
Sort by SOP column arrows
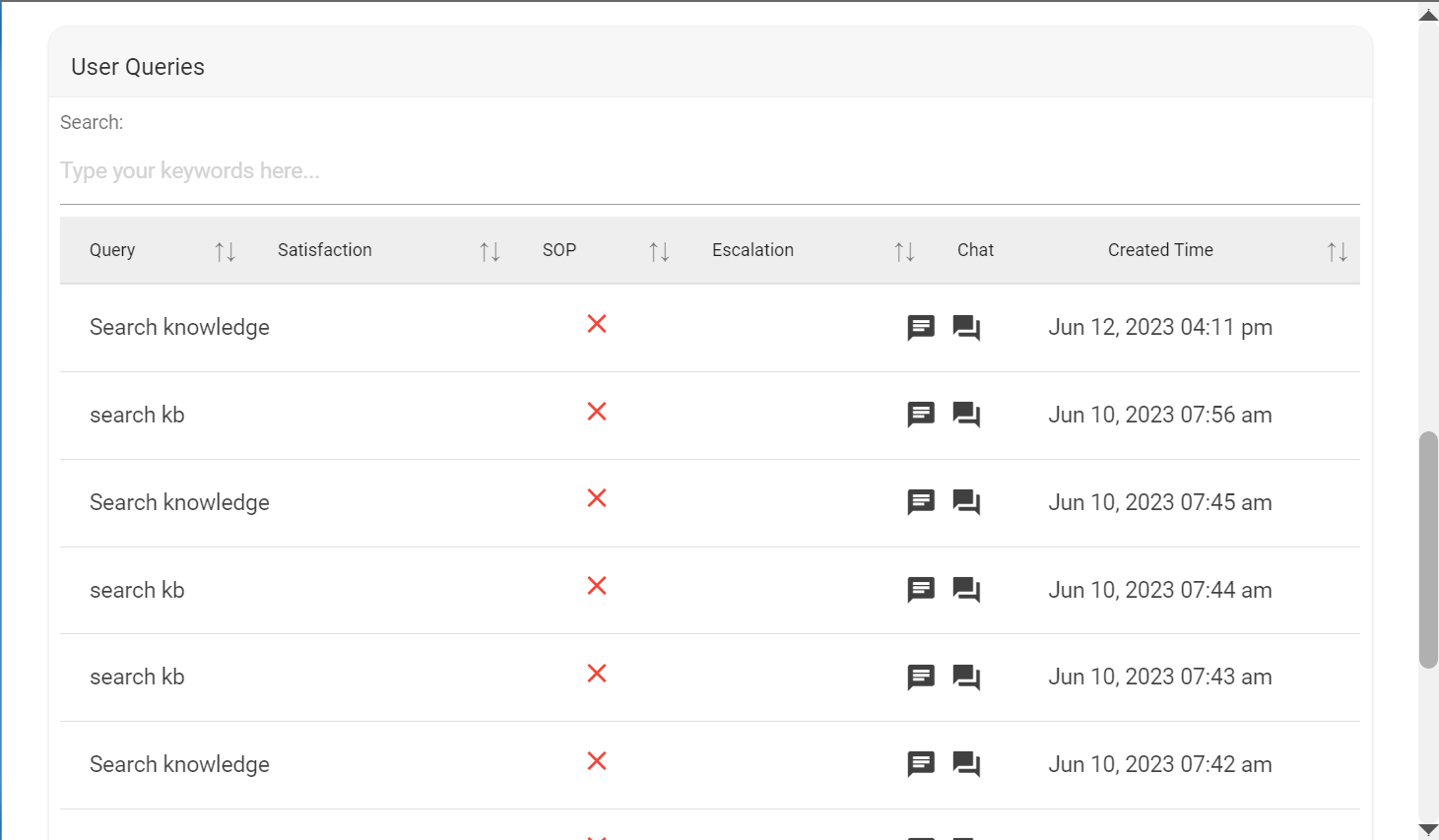tap(659, 251)
